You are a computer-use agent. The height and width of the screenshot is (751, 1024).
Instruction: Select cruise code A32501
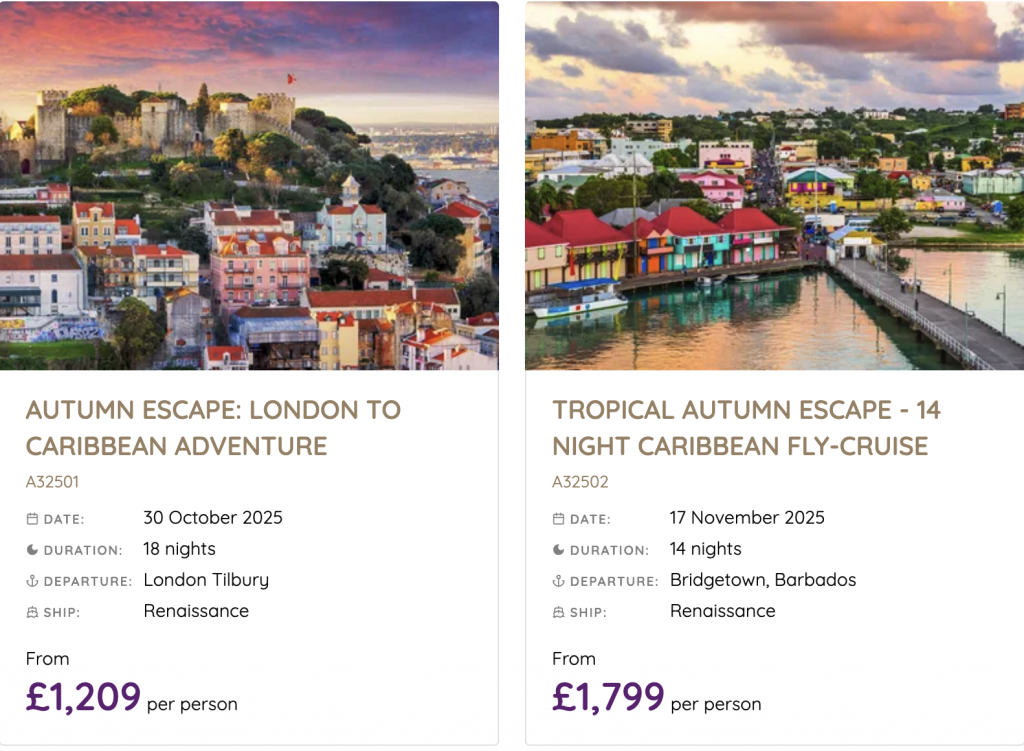(x=52, y=482)
